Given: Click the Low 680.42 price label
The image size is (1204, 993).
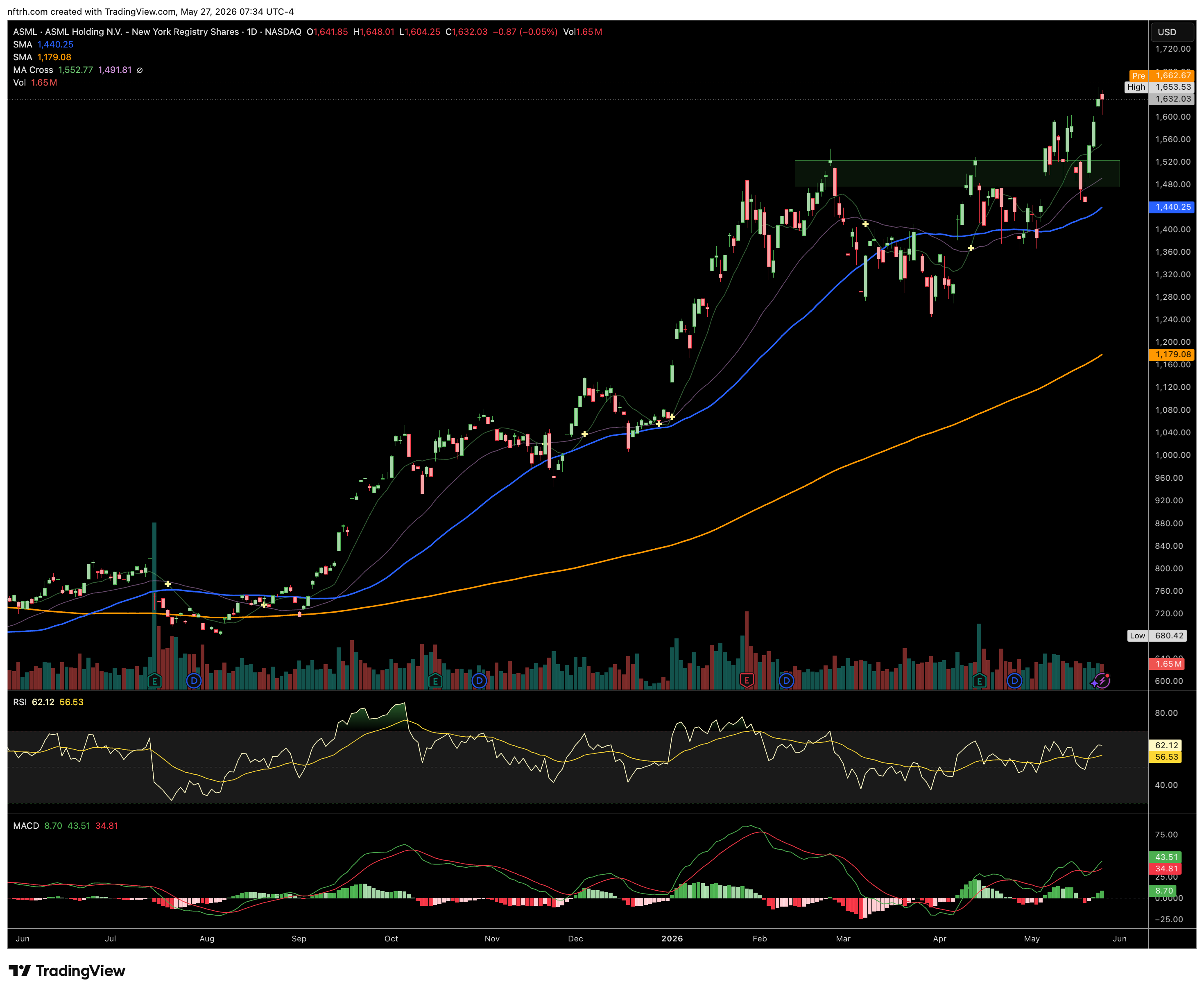Looking at the screenshot, I should [1156, 636].
